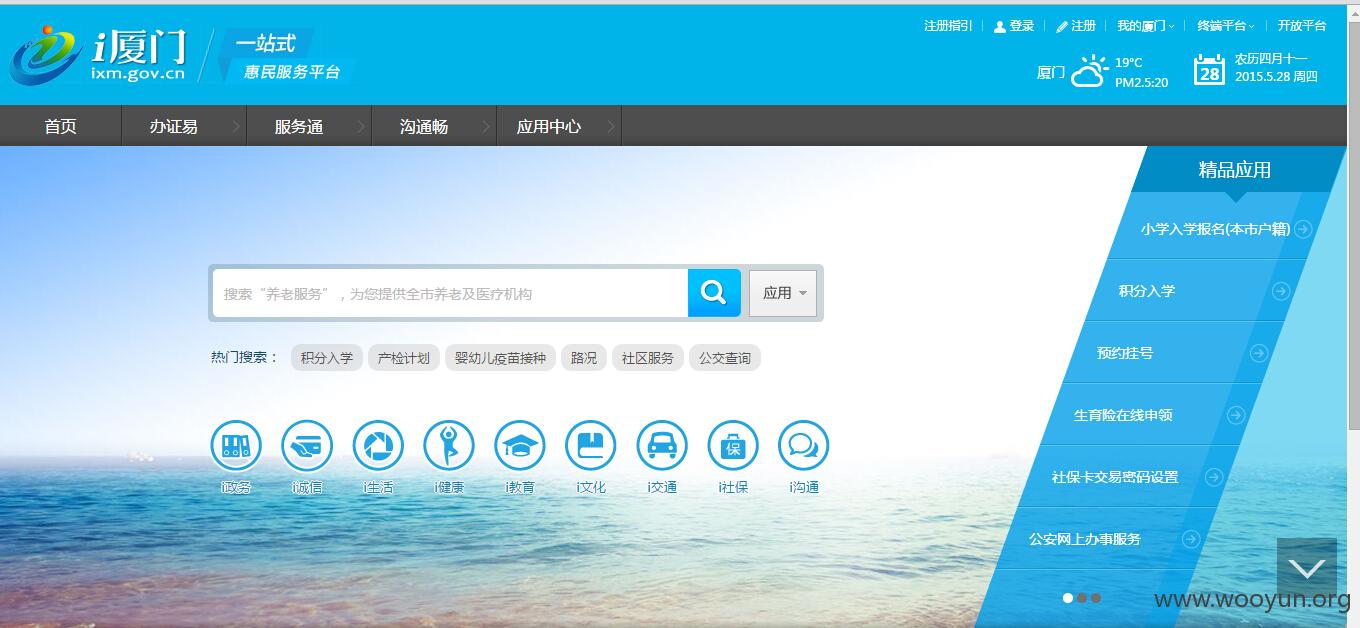Click the 社区服务 hot search tag
This screenshot has width=1360, height=628.
pyautogui.click(x=648, y=358)
